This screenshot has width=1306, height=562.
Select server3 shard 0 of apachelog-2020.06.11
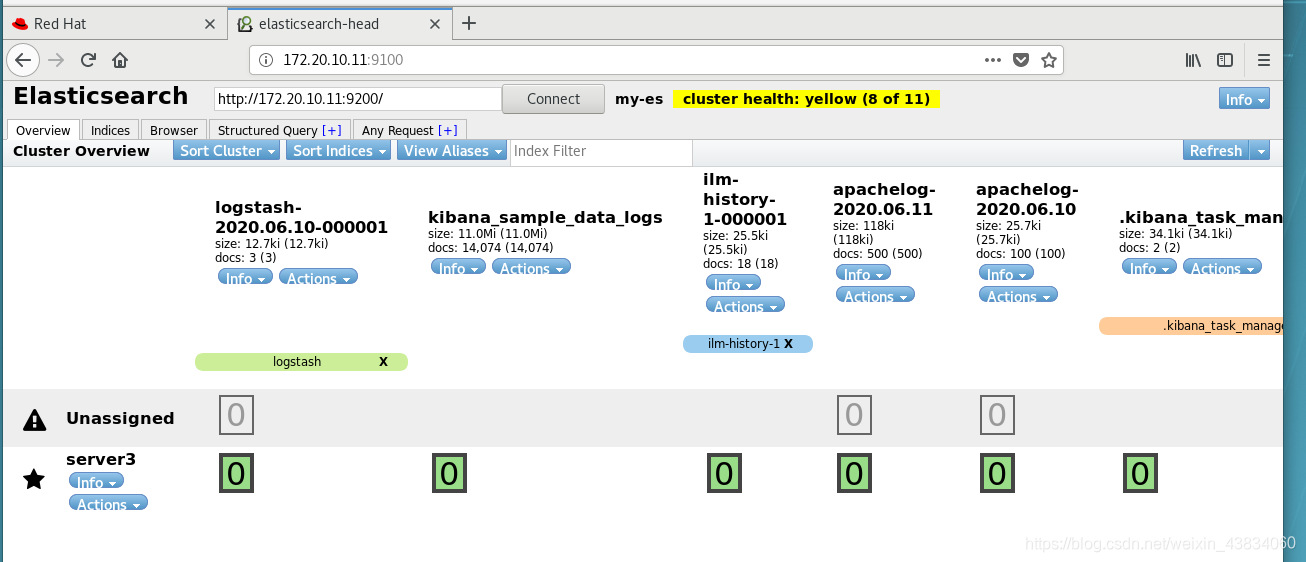853,473
